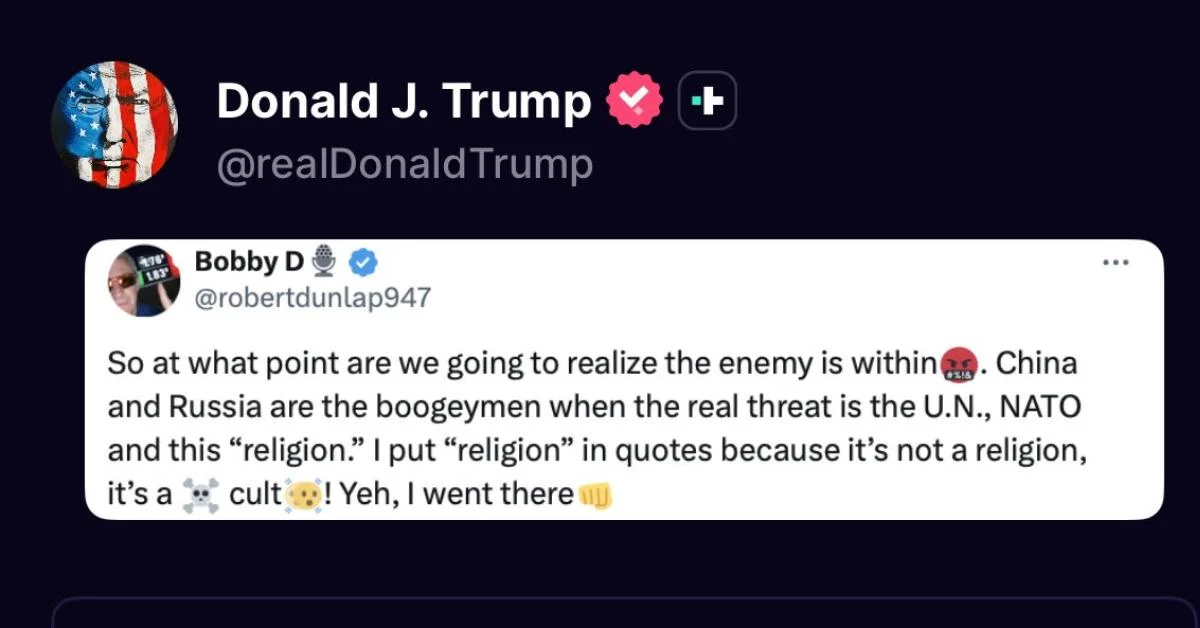
Task: Click the bordered box below the embedded tweet
Action: 625,612
